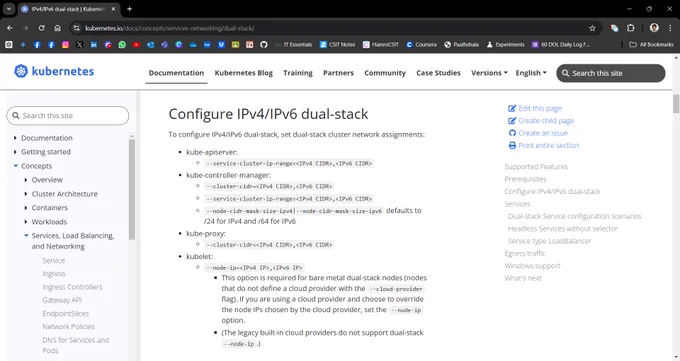
Task: Open Community in top navigation
Action: [385, 73]
